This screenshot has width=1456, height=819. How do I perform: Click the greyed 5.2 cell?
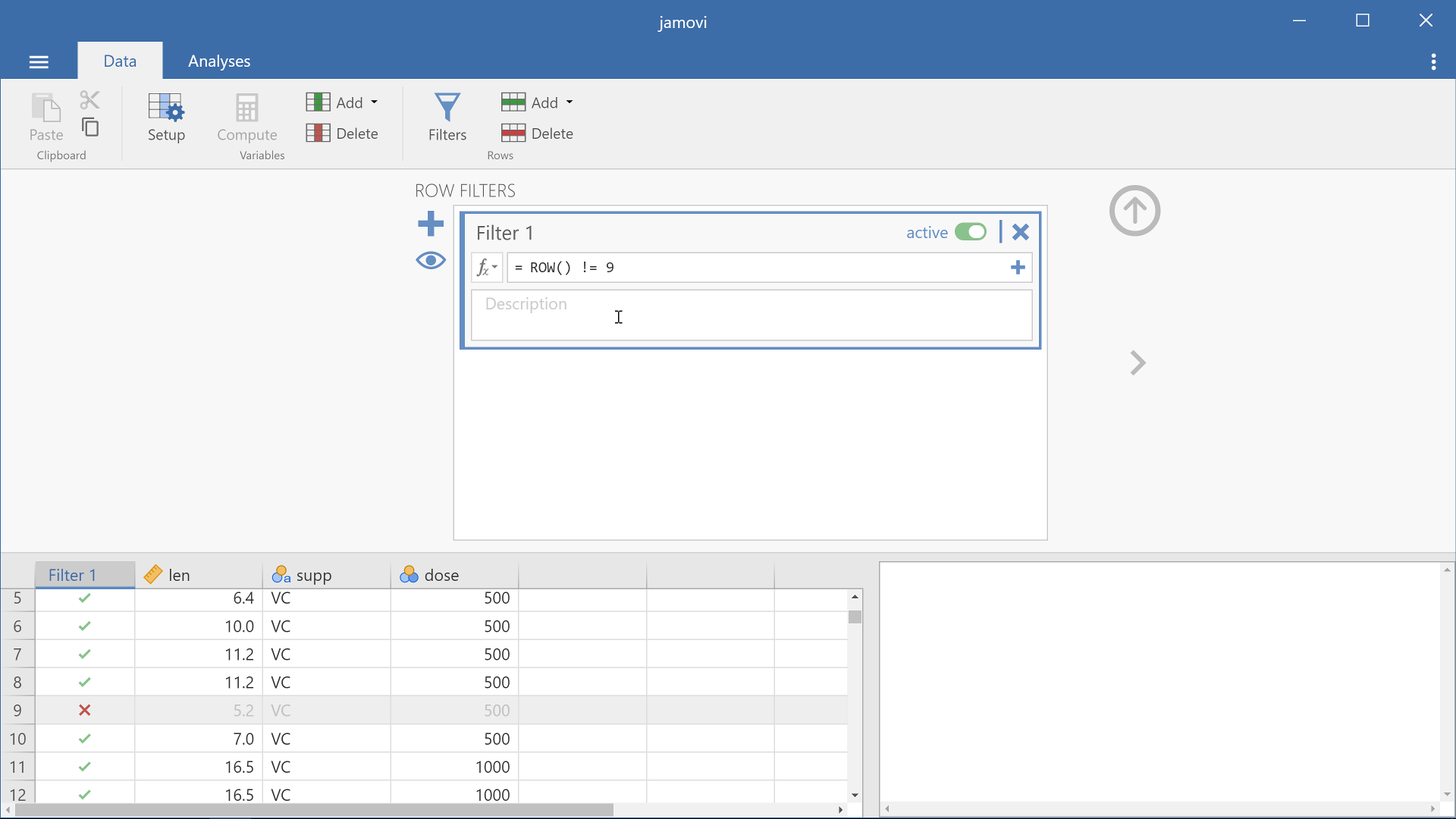pyautogui.click(x=199, y=711)
